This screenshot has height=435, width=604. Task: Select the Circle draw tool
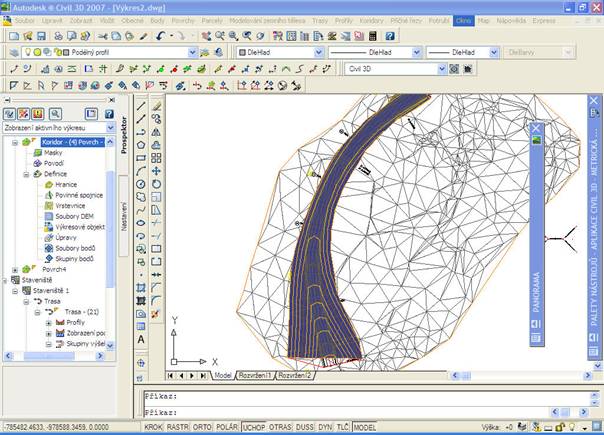(141, 184)
